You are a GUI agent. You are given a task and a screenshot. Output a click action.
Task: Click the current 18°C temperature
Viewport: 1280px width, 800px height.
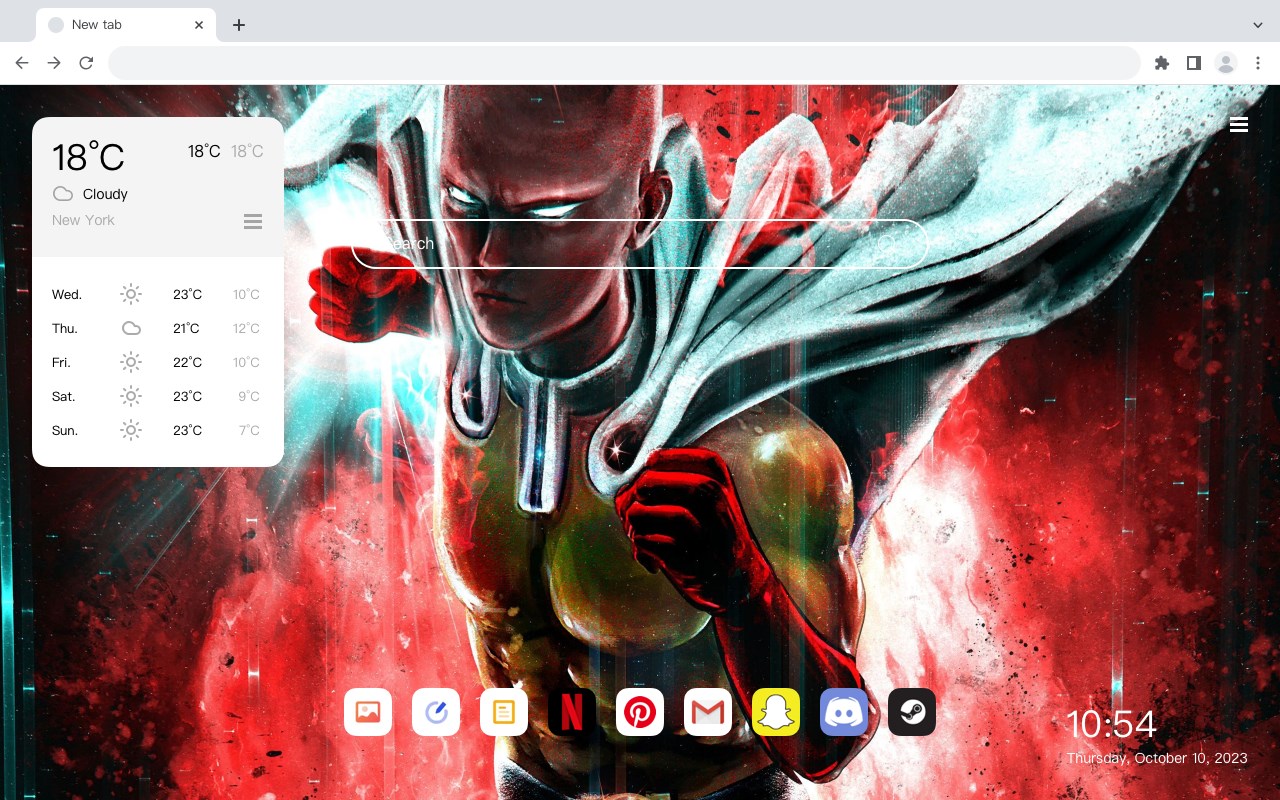[x=88, y=157]
